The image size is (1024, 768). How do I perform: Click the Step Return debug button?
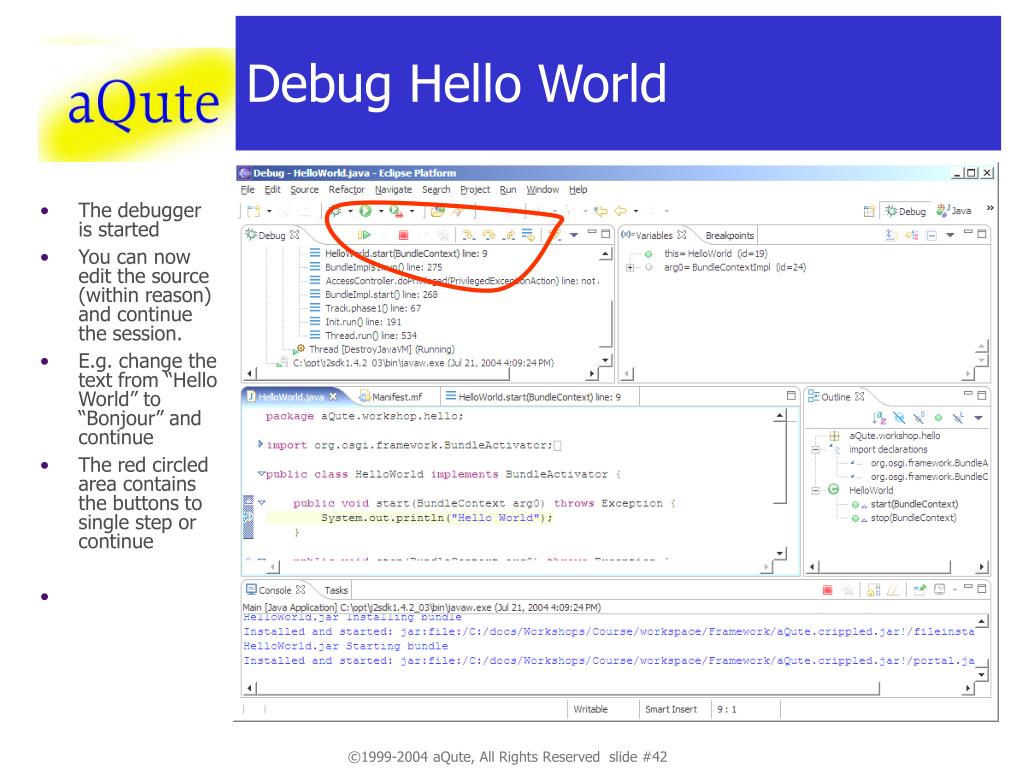[508, 234]
